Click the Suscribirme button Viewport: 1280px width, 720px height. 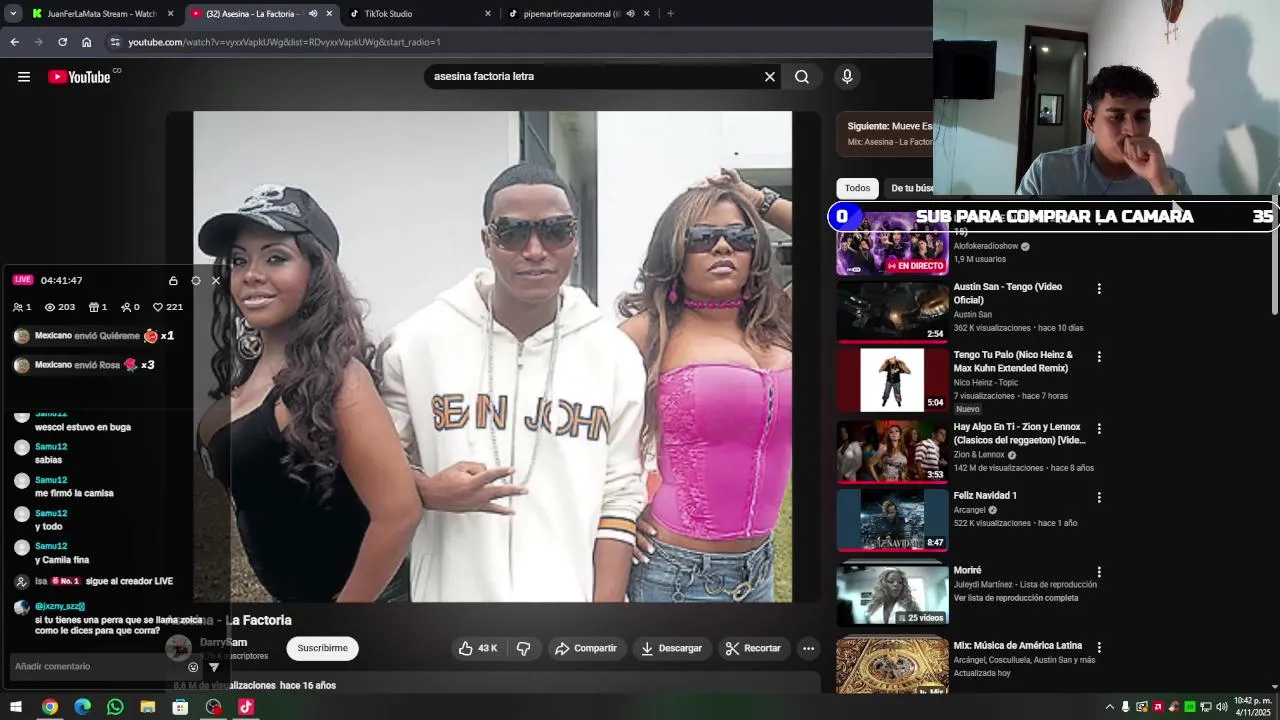(x=322, y=648)
